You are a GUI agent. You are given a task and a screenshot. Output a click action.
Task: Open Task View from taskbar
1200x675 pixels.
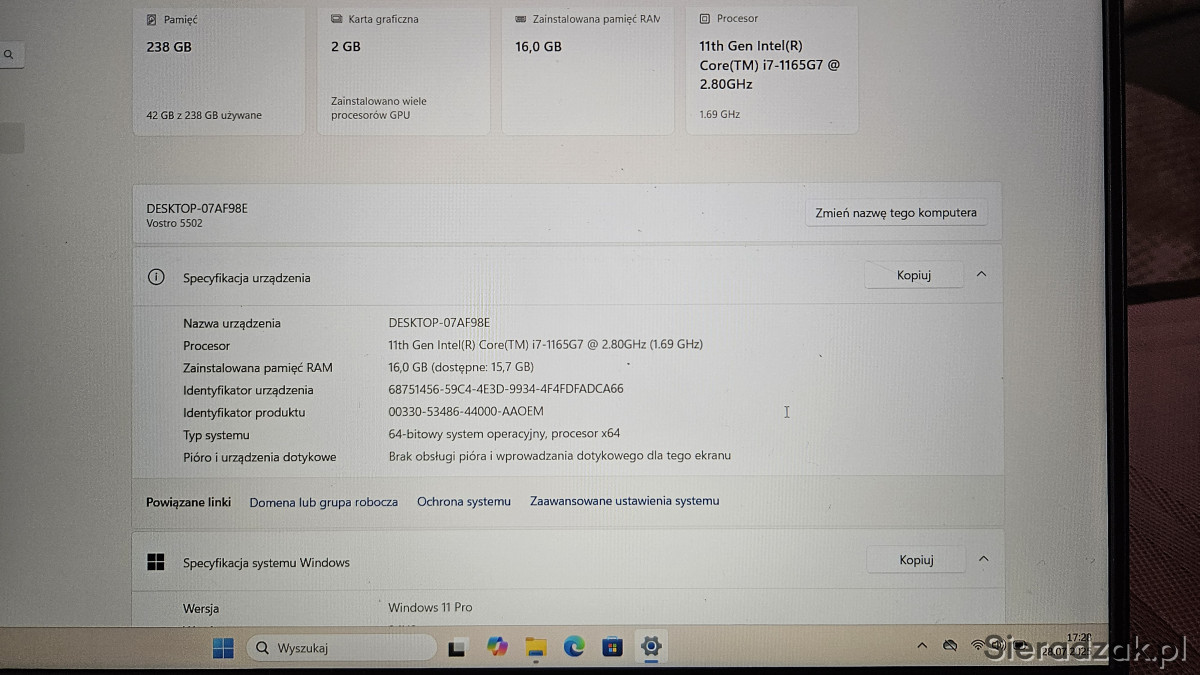pyautogui.click(x=456, y=648)
